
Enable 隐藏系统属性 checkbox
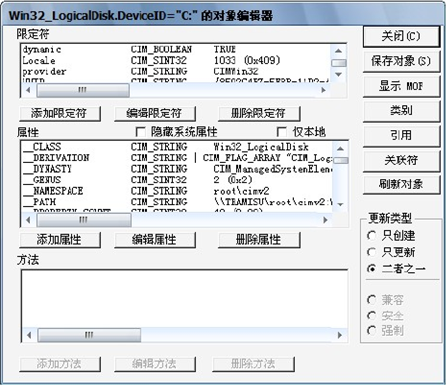[140, 132]
